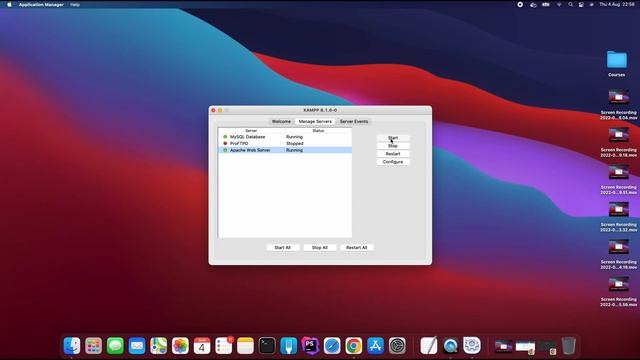Open Launchpad in the dock

[93, 346]
